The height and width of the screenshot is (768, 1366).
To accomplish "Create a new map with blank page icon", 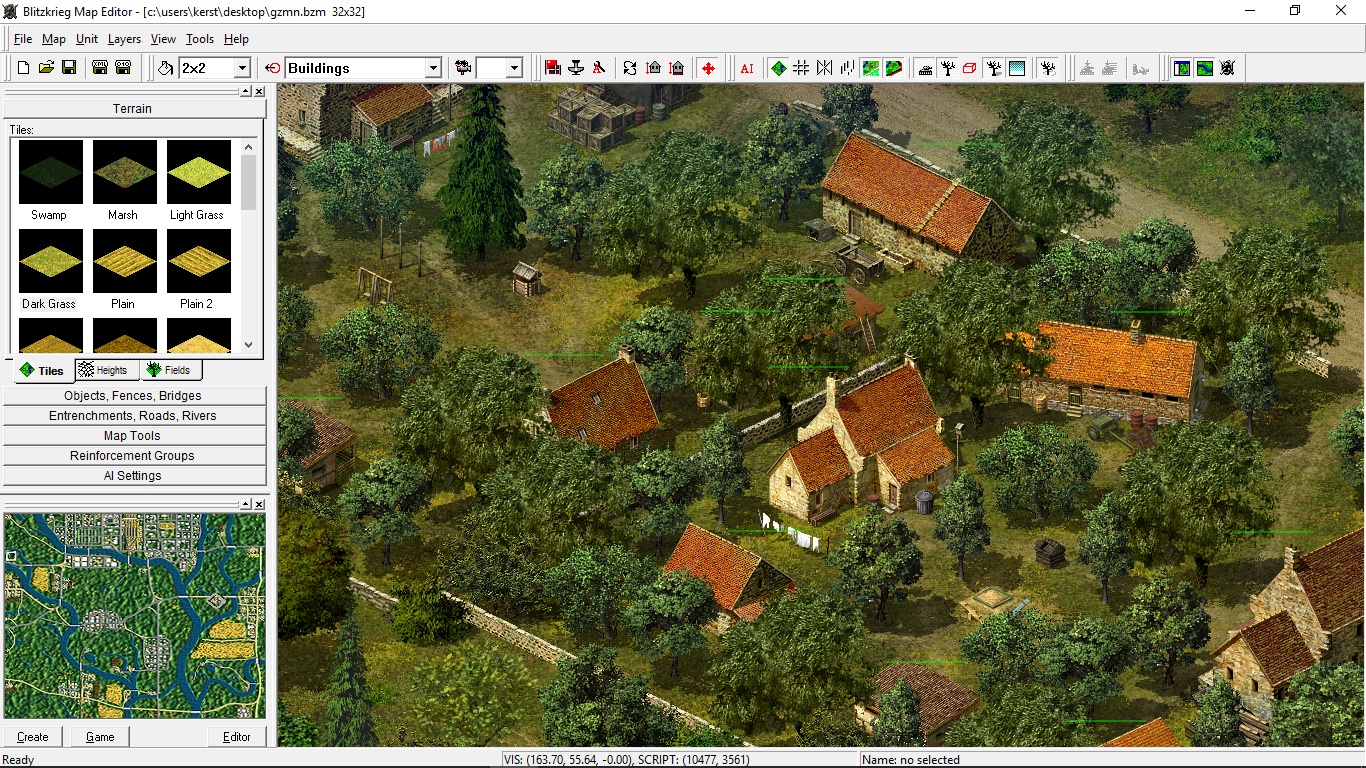I will 23,68.
